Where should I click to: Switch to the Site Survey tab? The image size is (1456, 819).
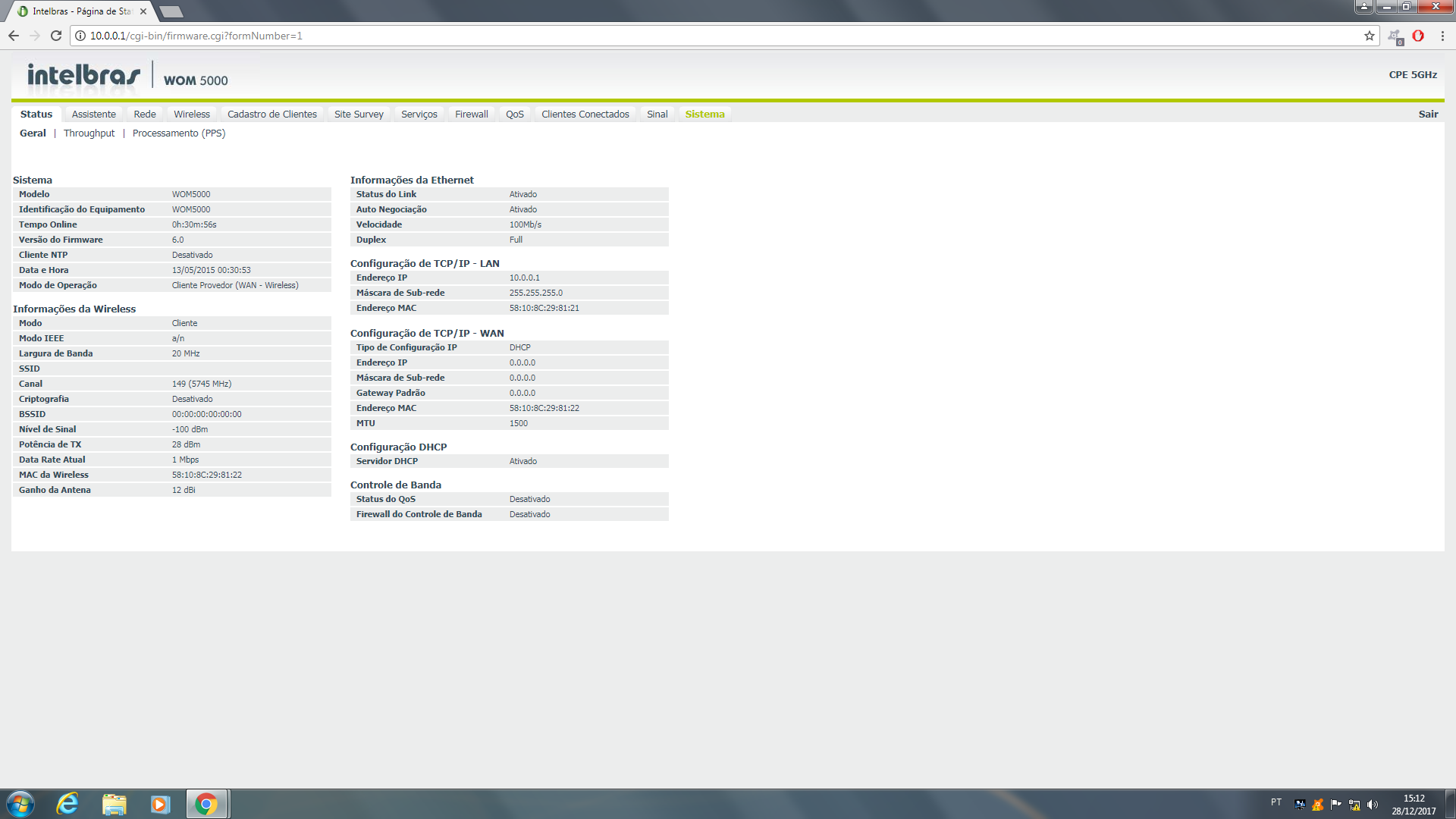tap(359, 115)
